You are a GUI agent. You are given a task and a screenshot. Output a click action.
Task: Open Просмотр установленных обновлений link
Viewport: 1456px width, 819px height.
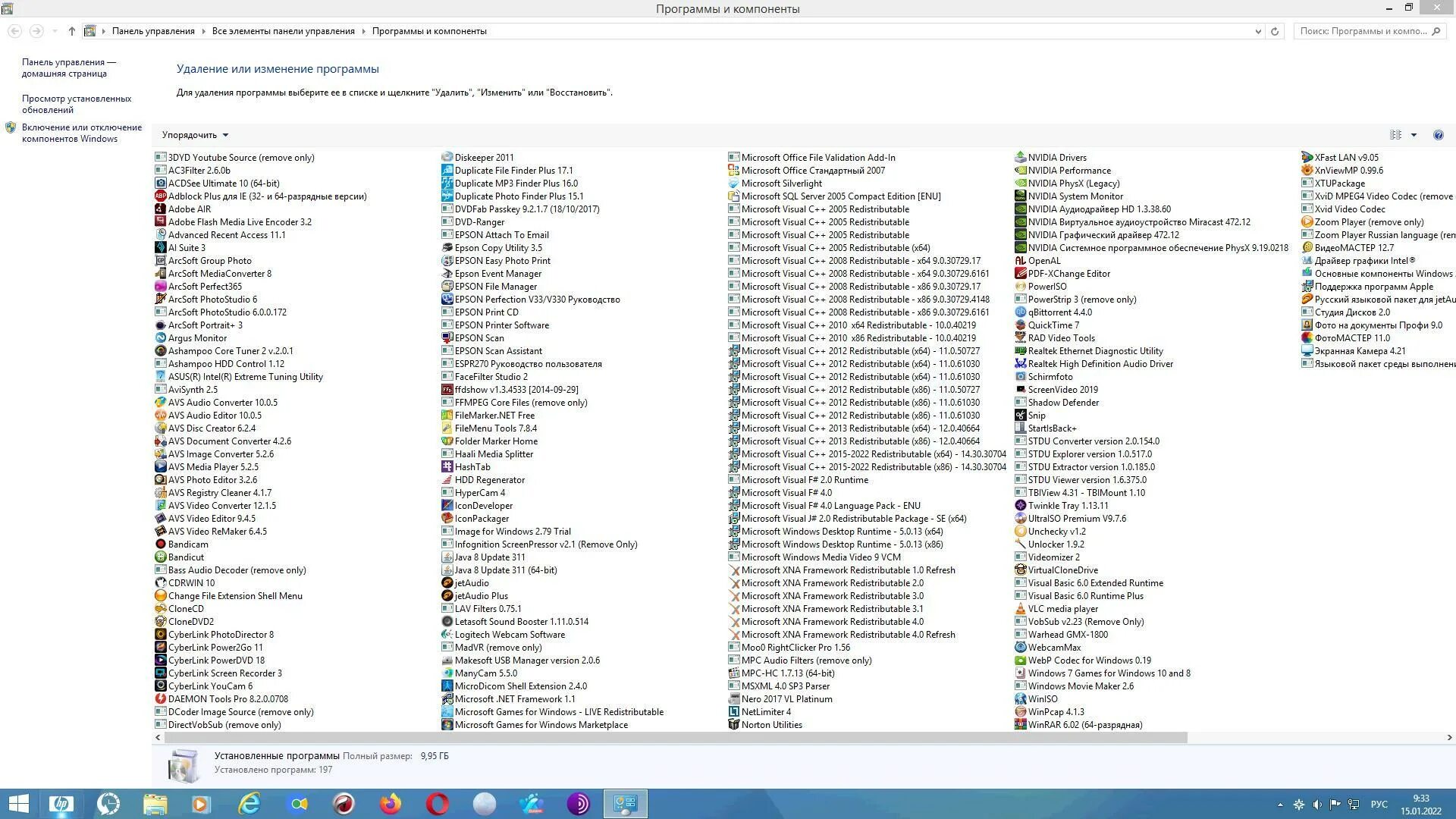coord(76,104)
